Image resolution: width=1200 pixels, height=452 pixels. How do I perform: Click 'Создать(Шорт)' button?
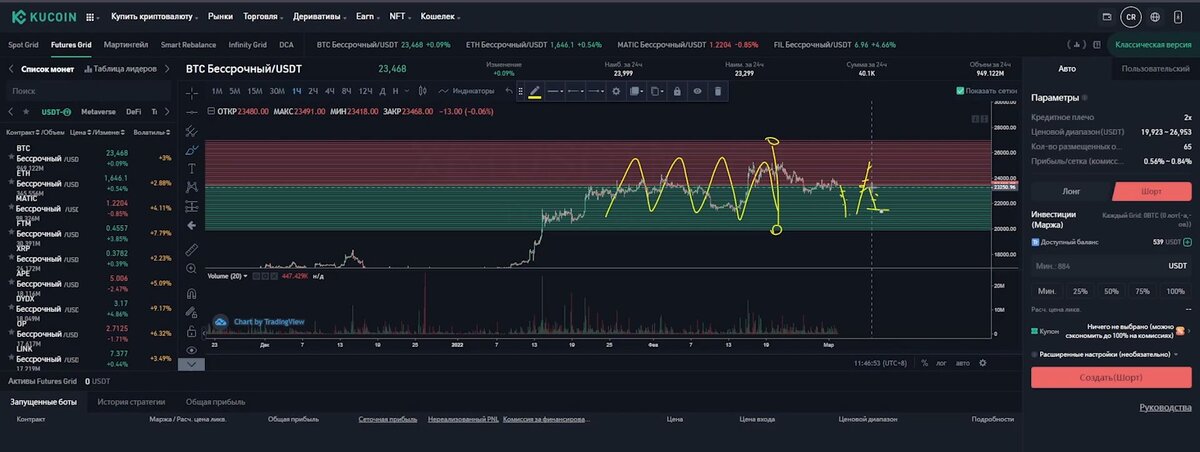click(1111, 377)
